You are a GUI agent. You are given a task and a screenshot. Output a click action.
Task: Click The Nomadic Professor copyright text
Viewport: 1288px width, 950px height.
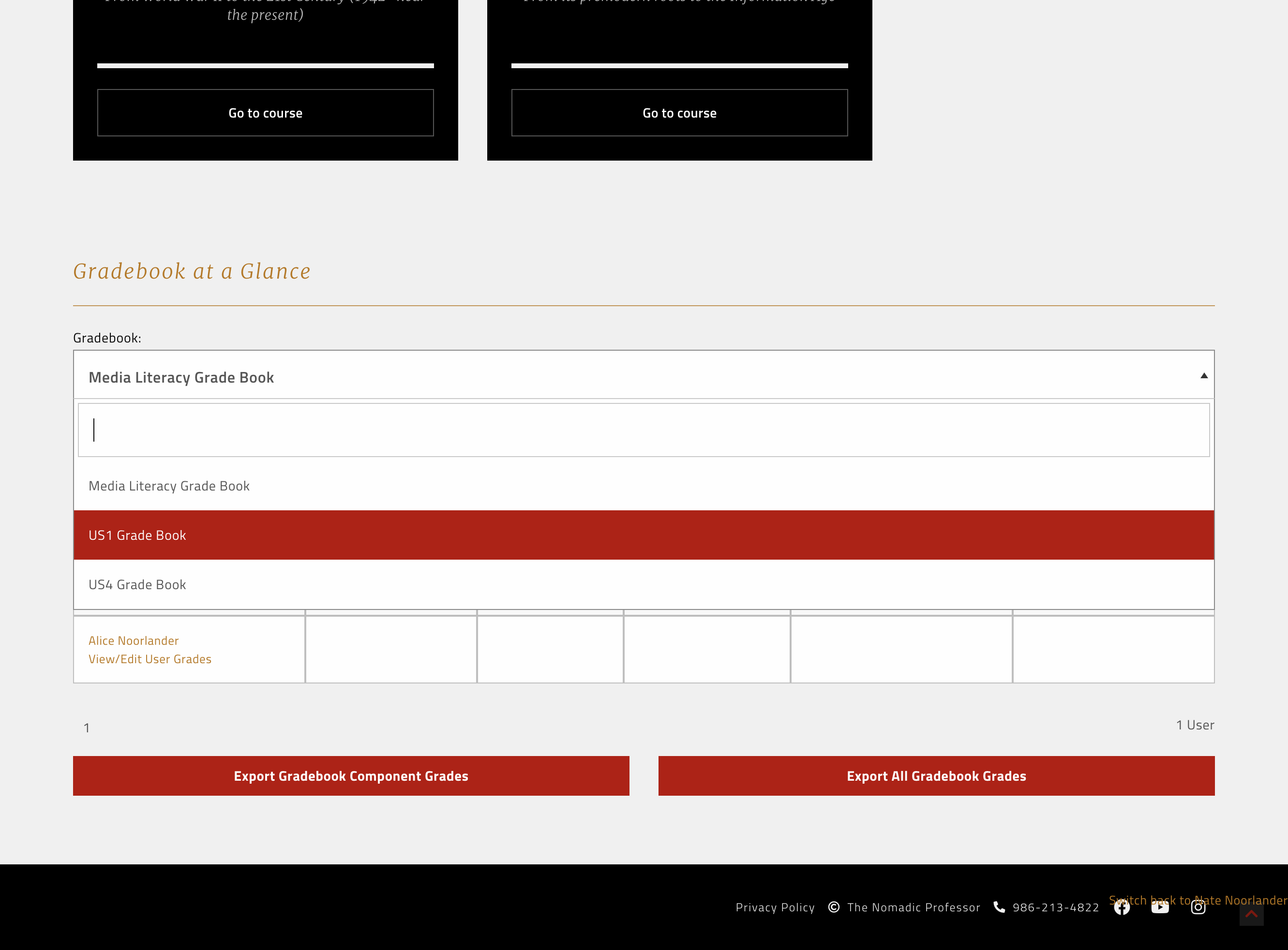pos(914,907)
